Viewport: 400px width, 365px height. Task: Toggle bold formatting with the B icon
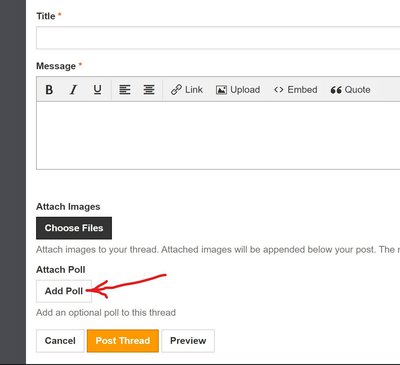point(49,90)
